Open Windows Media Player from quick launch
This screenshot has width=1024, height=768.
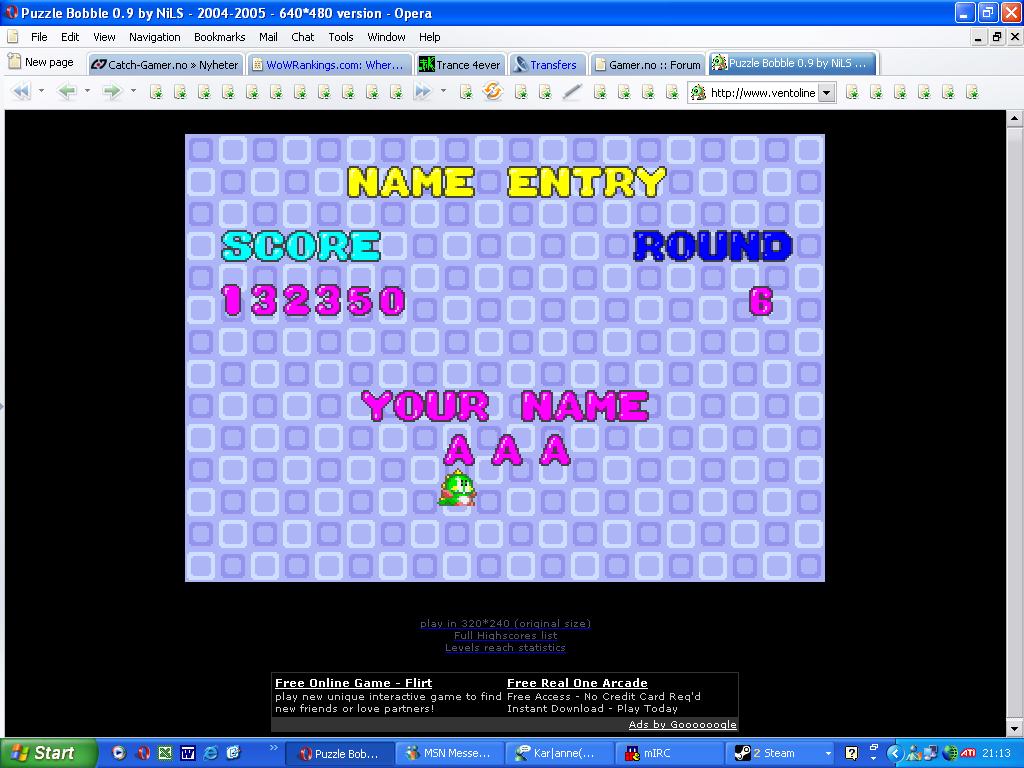(118, 753)
